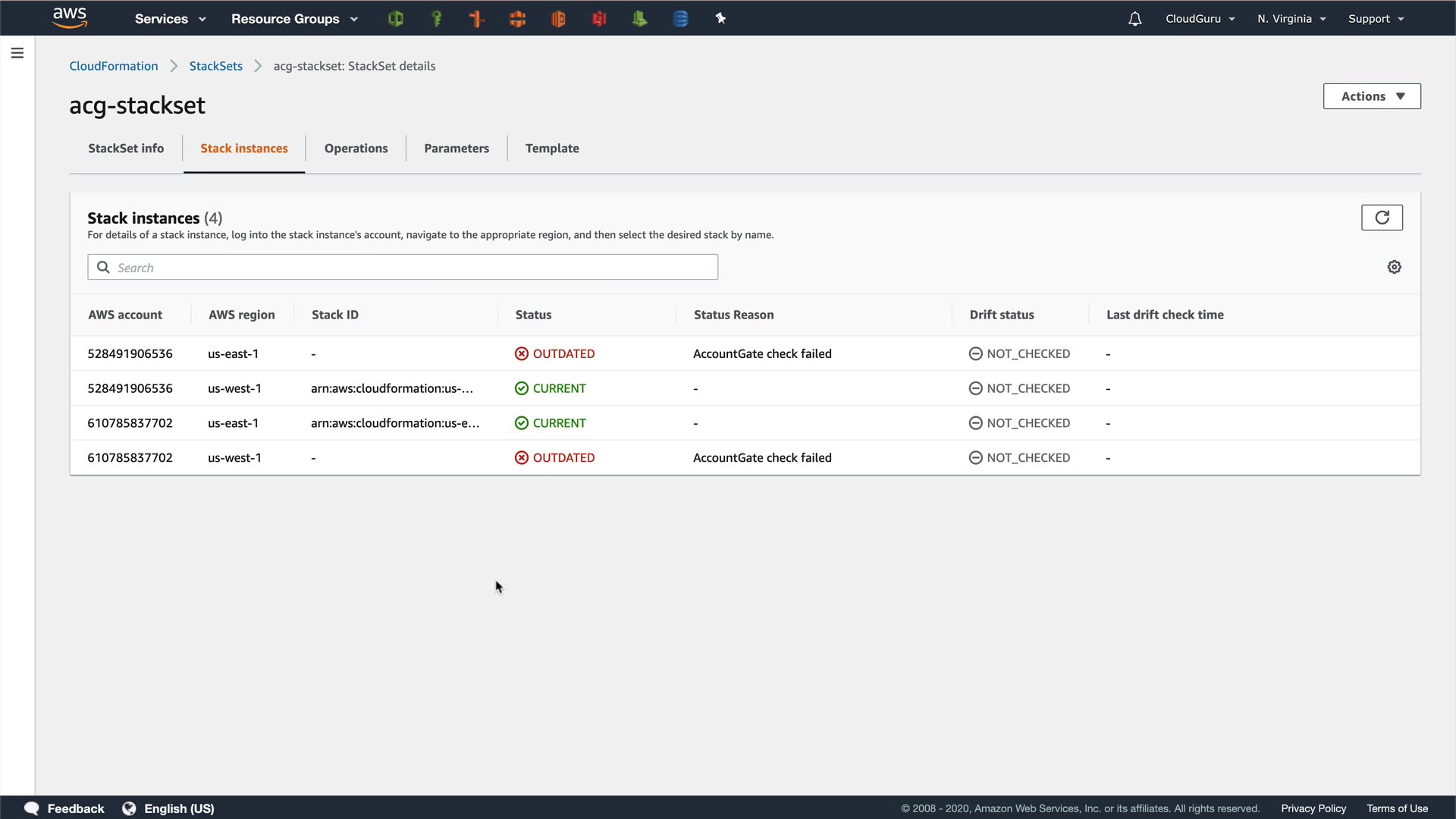Open the CloudFormation breadcrumb link
The width and height of the screenshot is (1456, 819).
pos(114,66)
